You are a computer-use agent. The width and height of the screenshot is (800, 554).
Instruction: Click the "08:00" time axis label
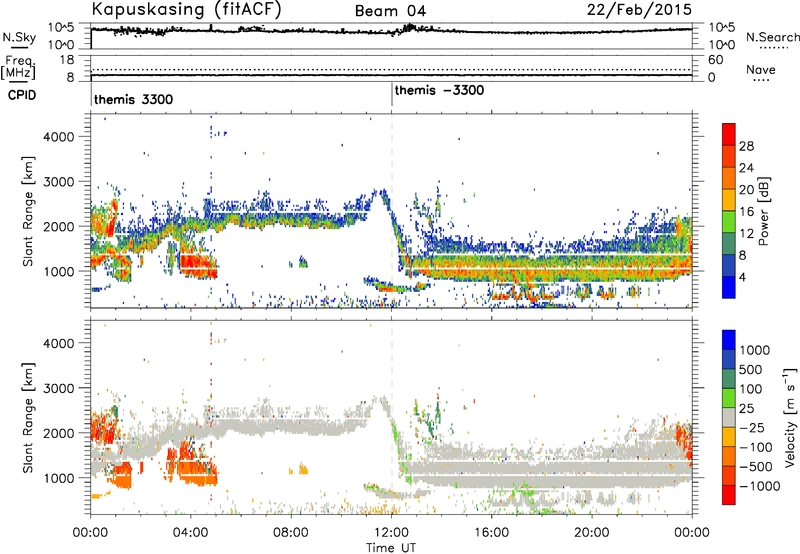(x=291, y=533)
